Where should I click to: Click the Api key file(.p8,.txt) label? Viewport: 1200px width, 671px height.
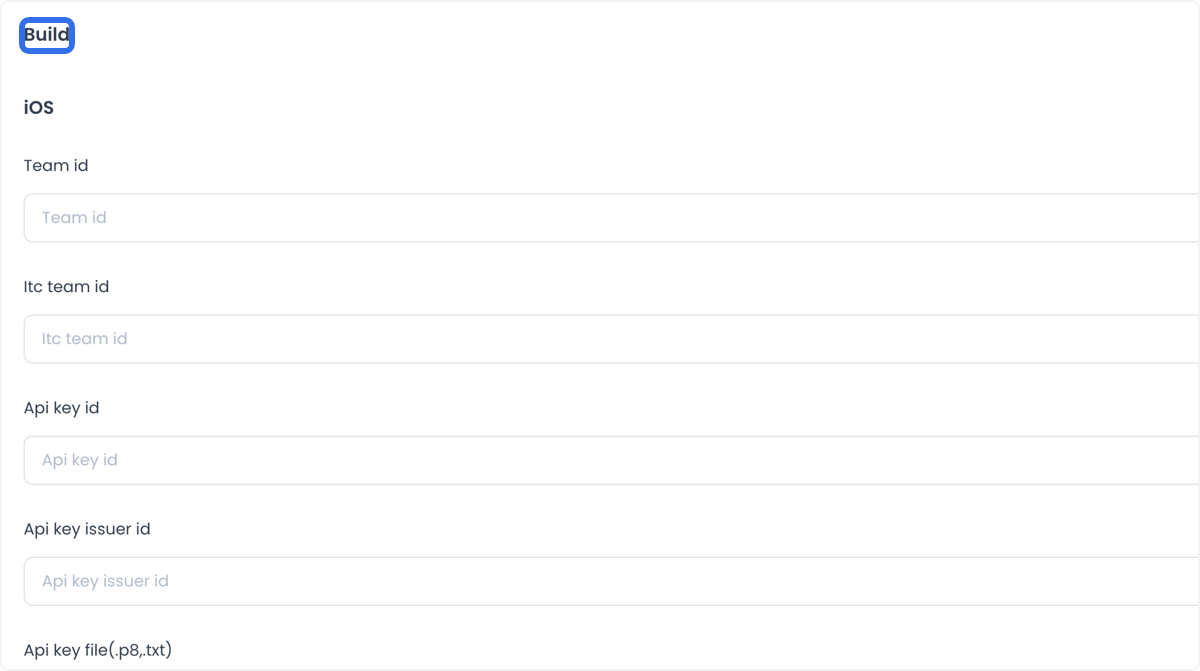[98, 651]
